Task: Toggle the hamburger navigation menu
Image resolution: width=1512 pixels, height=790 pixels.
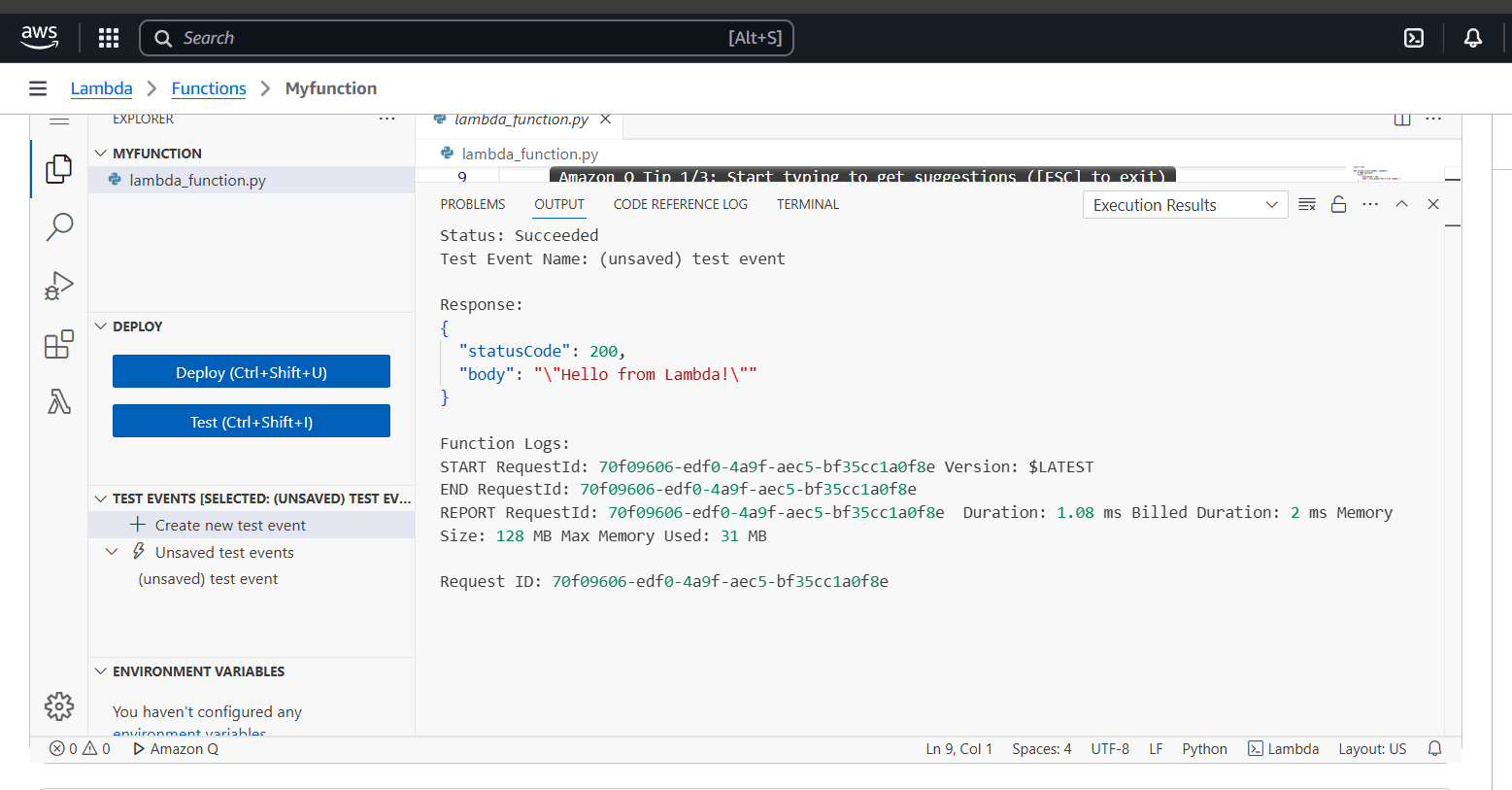Action: 38,88
